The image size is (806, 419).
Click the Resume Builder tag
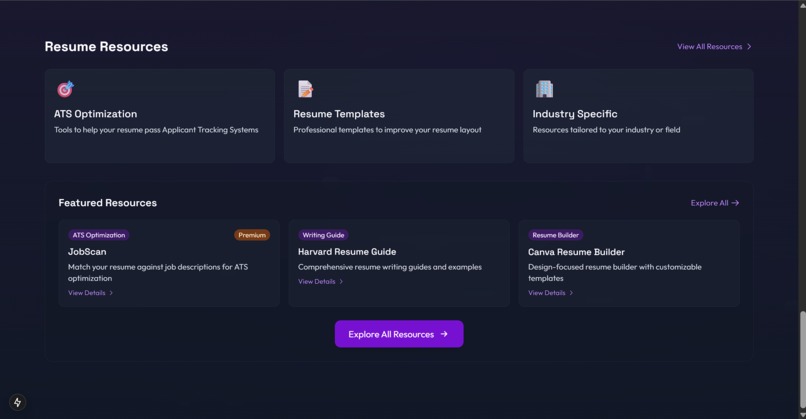click(556, 235)
